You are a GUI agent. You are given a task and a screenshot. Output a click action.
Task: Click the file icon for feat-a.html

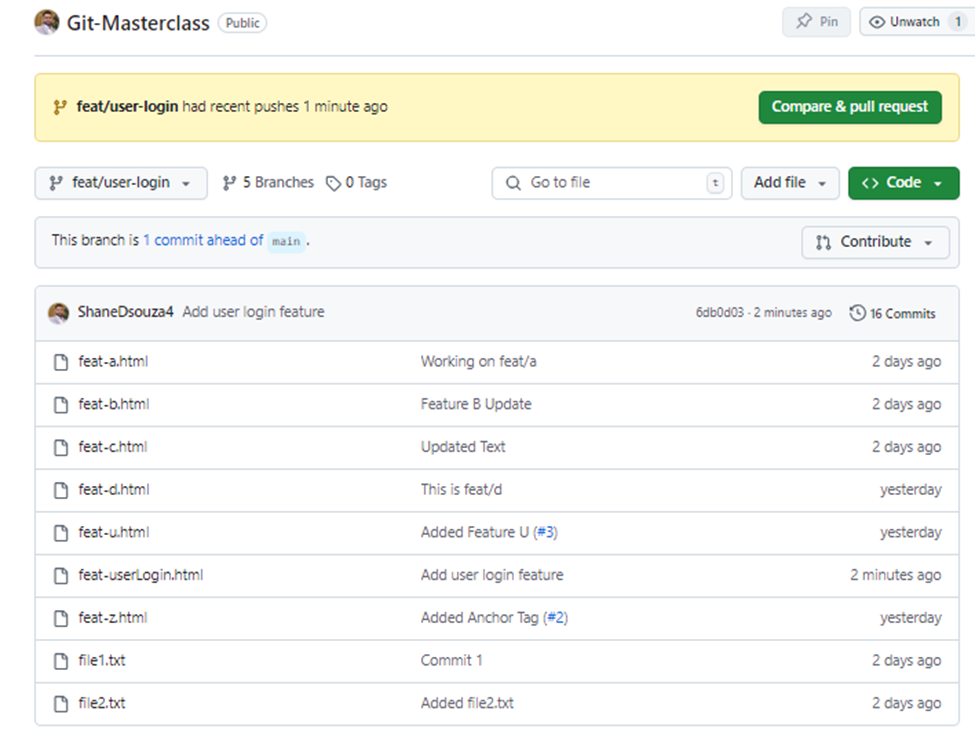tap(61, 362)
